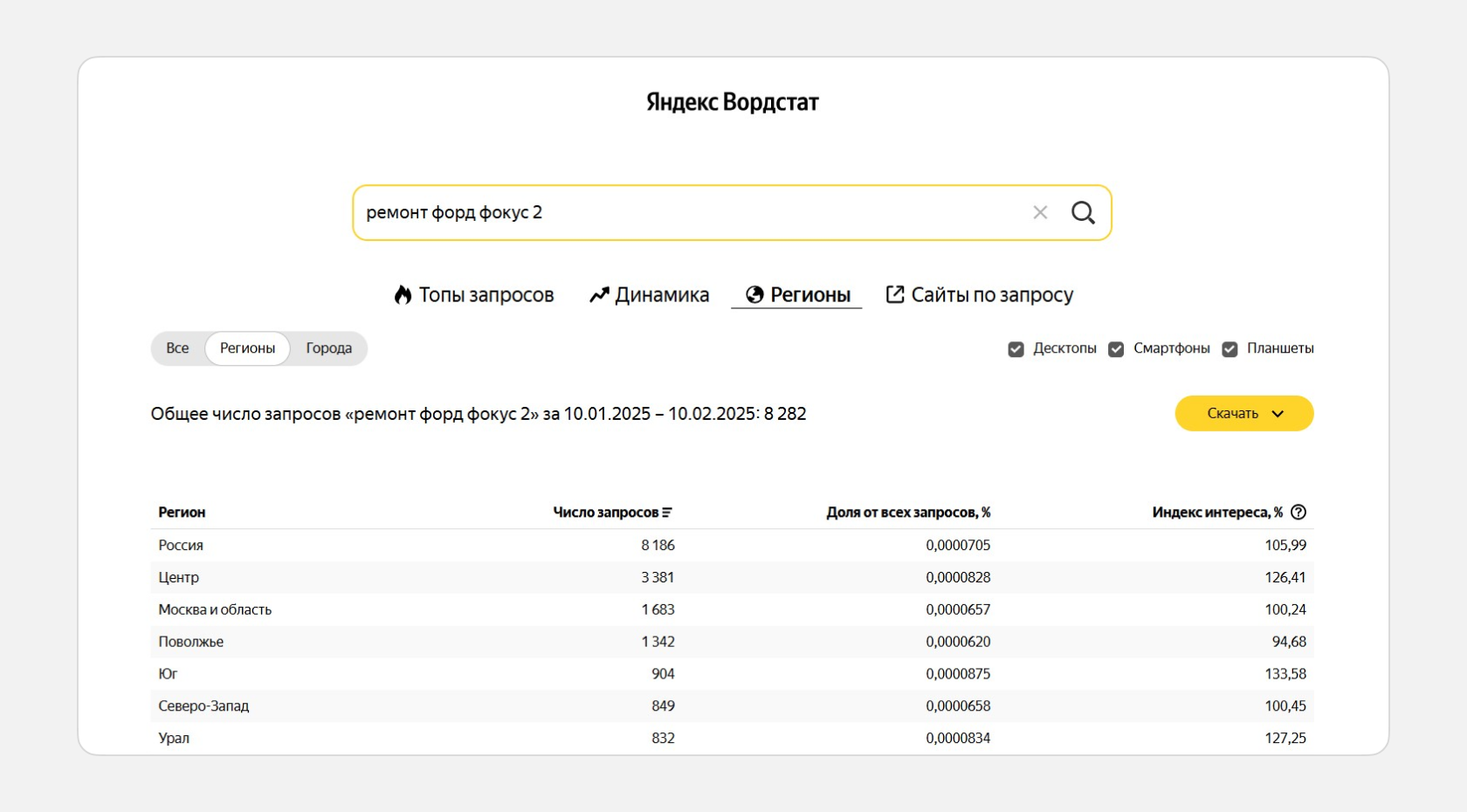Viewport: 1467px width, 812px height.
Task: Run the search via the magnifier icon
Action: [x=1084, y=212]
